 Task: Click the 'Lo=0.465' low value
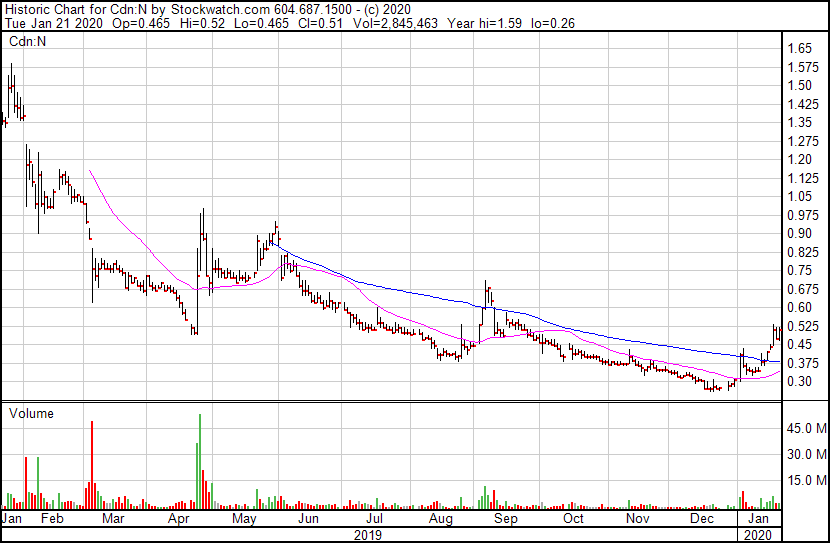(261, 23)
